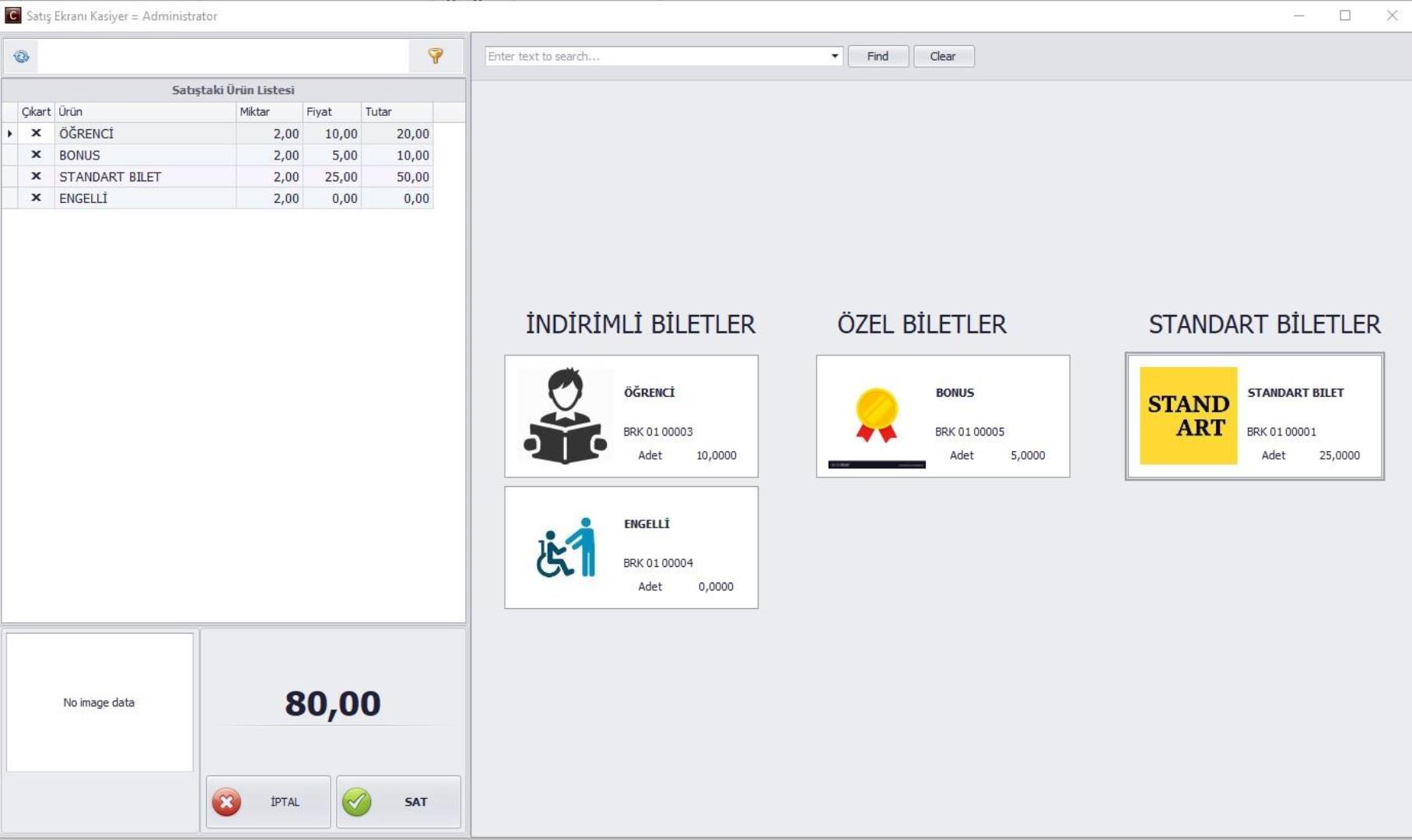The image size is (1412, 840).
Task: Sort by the Miktar column header
Action: (x=268, y=112)
